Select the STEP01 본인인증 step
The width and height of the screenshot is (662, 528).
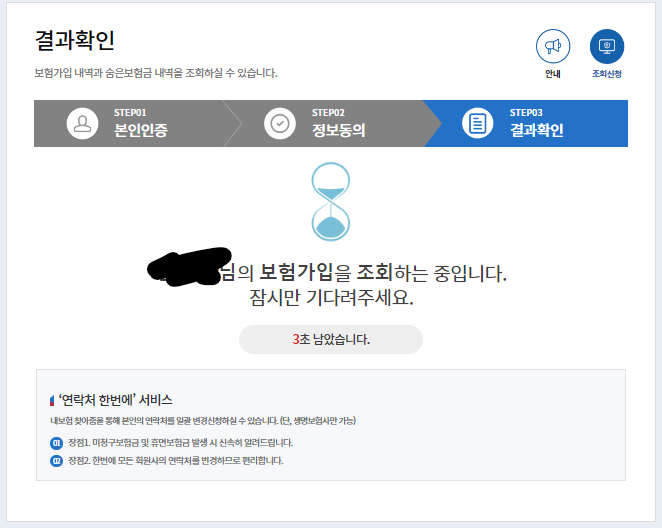tap(131, 123)
